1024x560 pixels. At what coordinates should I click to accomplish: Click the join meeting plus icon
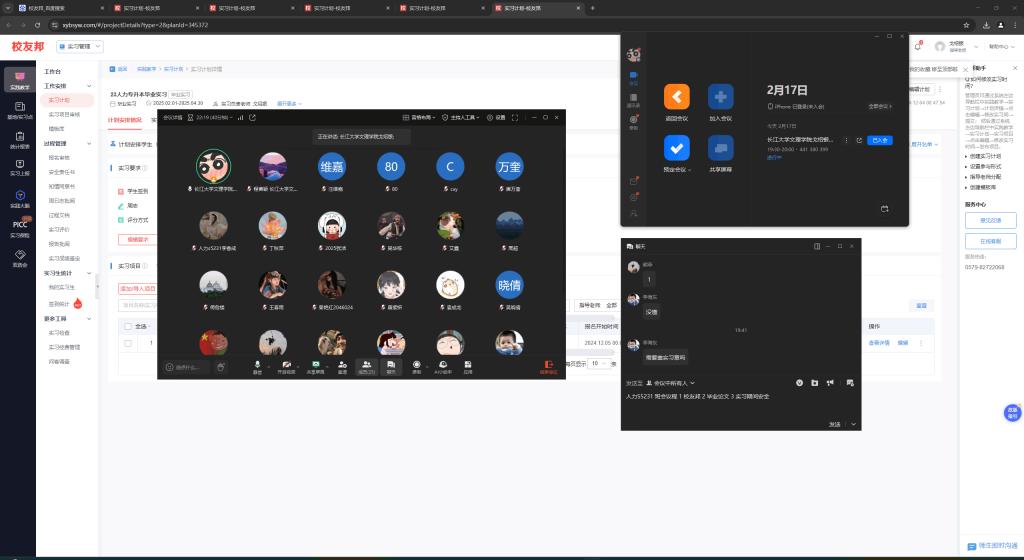click(x=720, y=97)
